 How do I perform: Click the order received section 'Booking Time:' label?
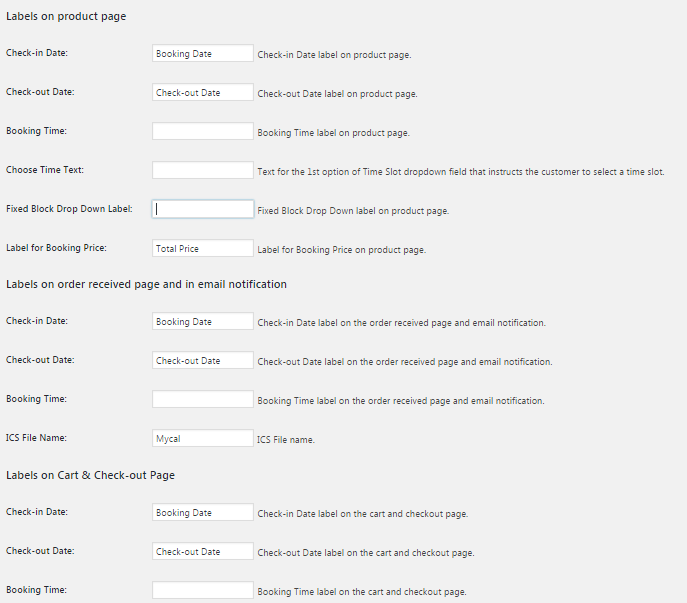[x=36, y=399]
